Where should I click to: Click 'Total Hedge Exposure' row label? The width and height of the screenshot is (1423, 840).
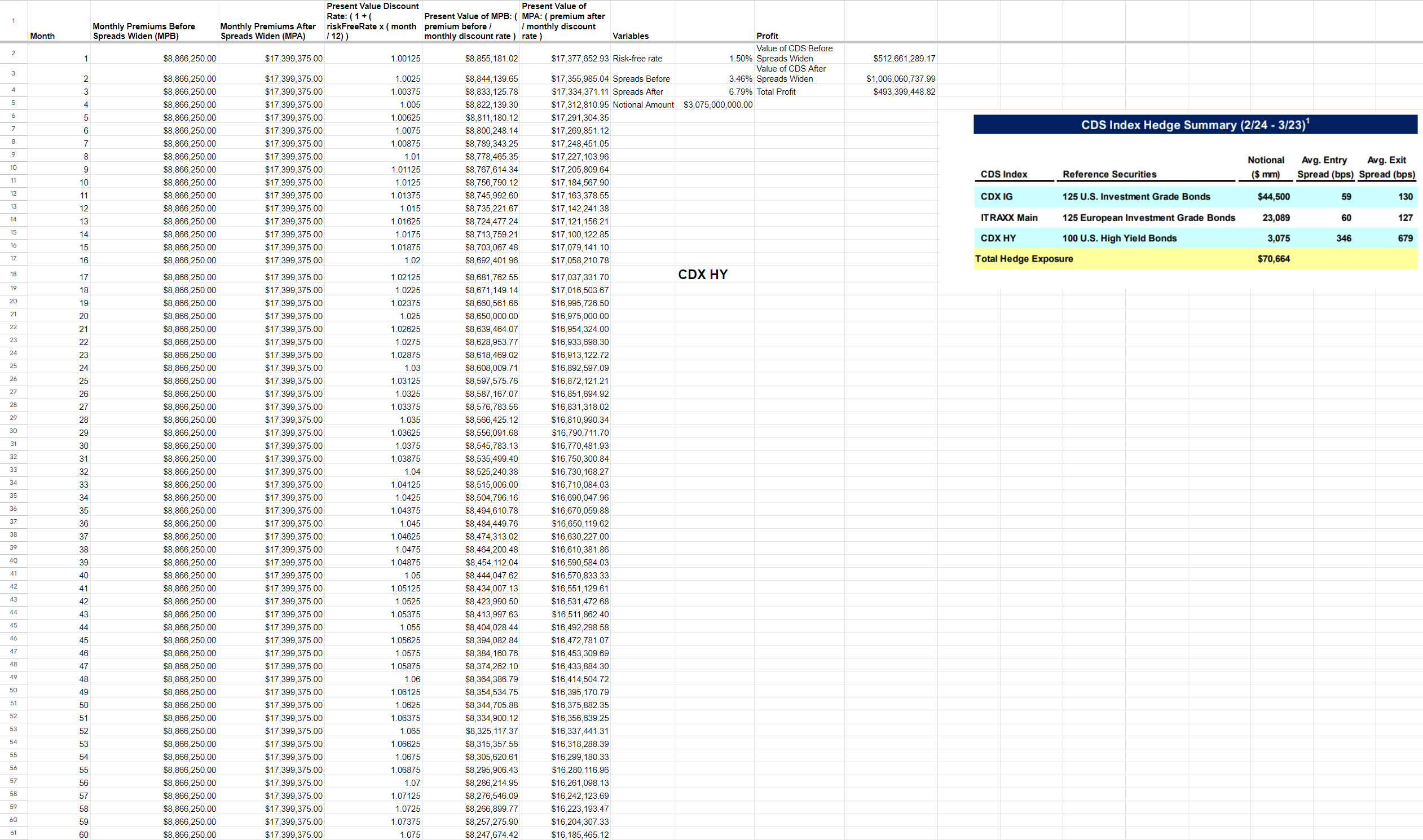(x=1024, y=259)
